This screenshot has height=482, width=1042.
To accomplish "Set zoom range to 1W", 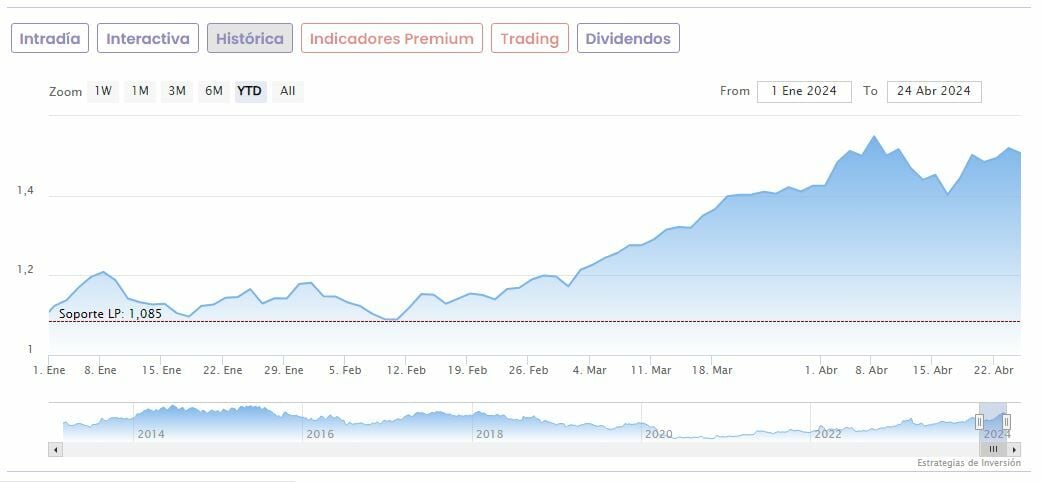I will point(103,91).
